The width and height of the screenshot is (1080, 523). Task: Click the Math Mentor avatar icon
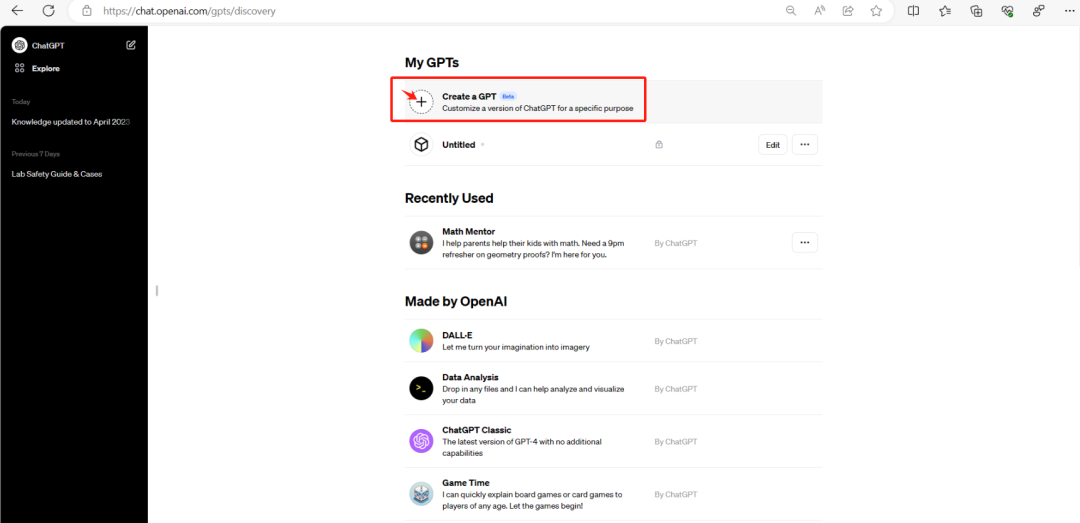421,242
